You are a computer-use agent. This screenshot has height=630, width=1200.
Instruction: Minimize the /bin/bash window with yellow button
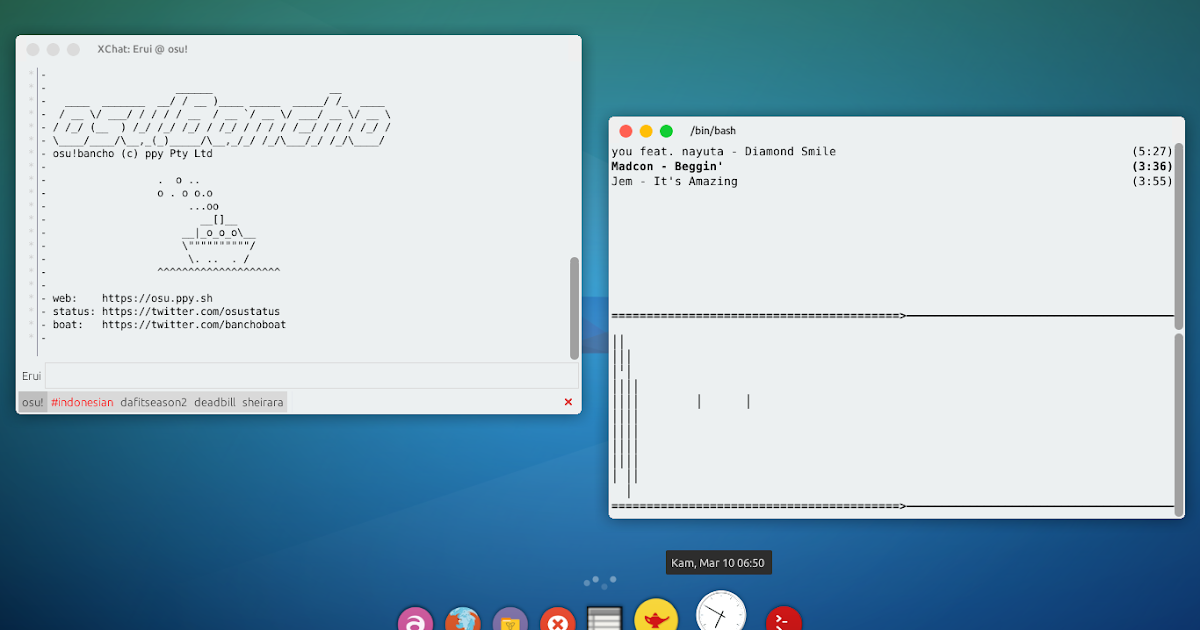tap(646, 131)
